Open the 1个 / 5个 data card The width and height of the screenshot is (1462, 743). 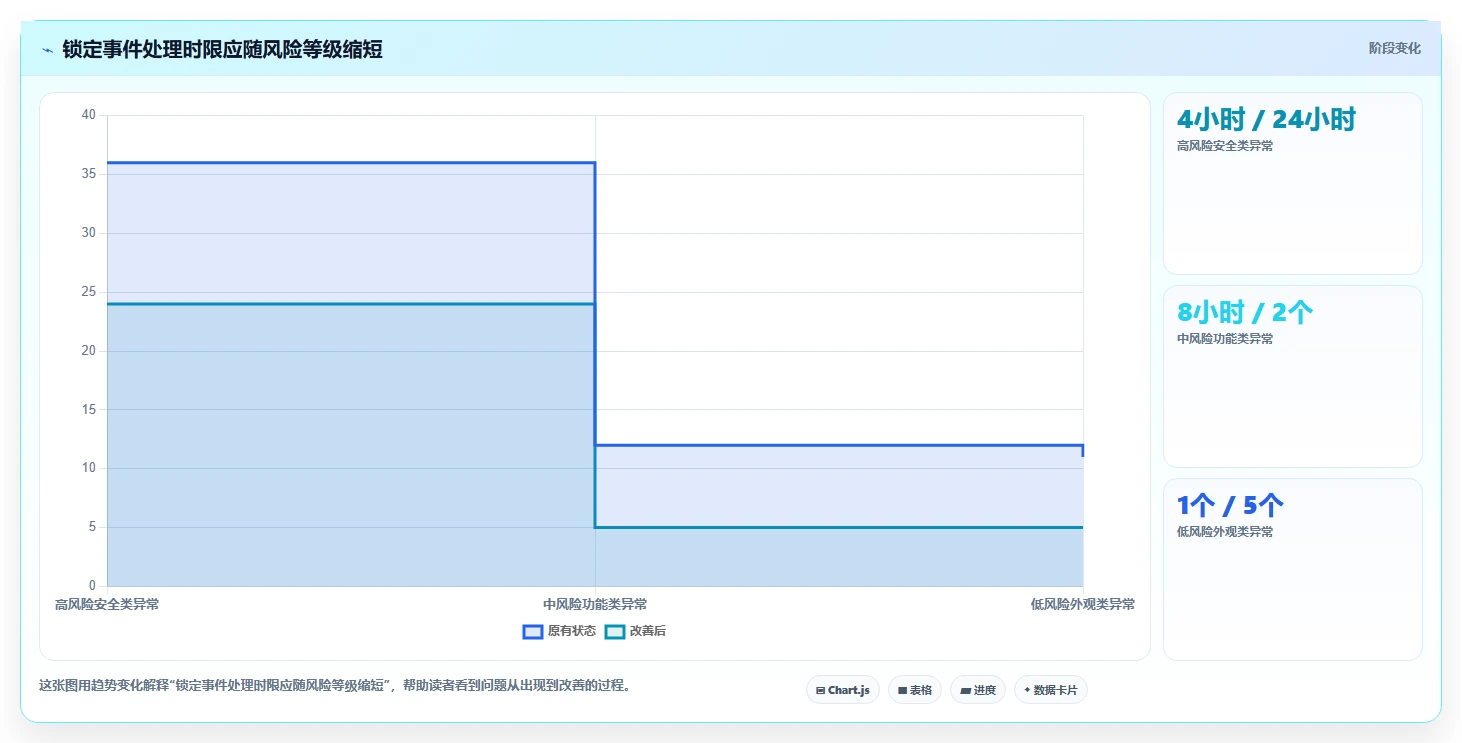[x=1293, y=569]
